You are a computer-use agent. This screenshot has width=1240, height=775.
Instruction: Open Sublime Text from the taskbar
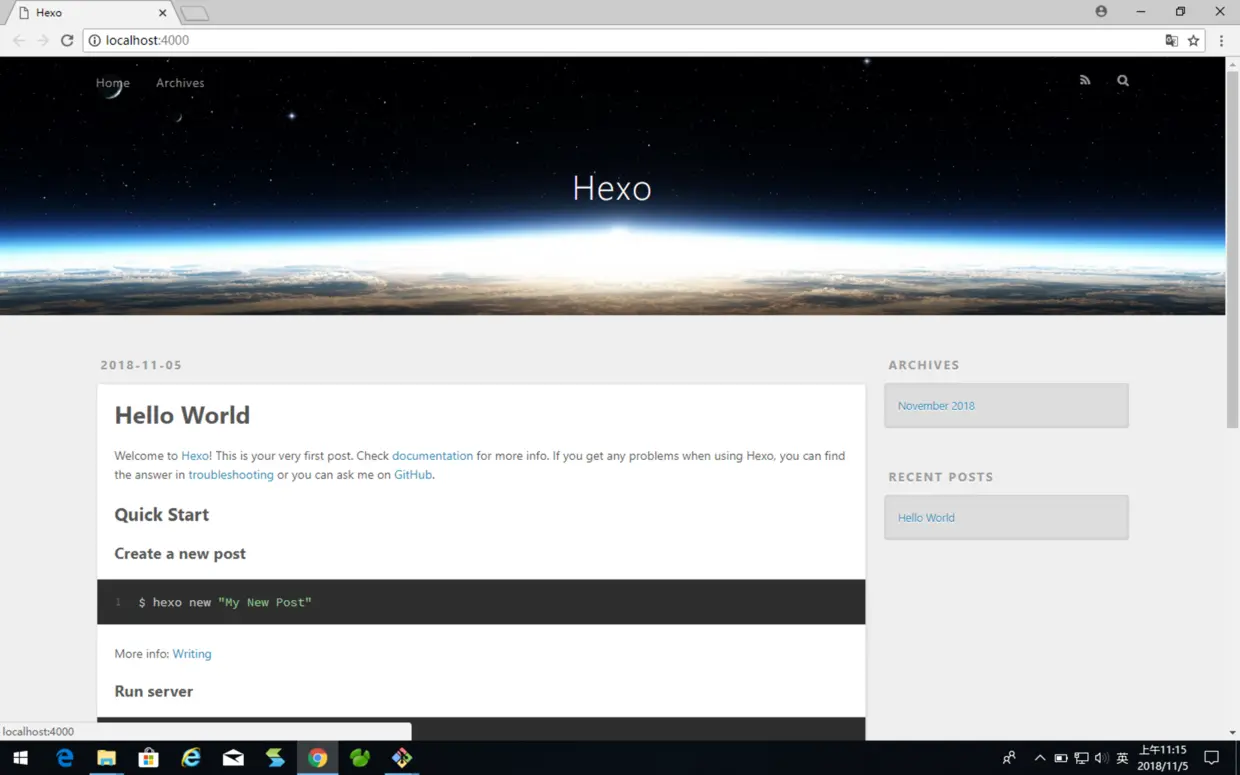pos(275,758)
